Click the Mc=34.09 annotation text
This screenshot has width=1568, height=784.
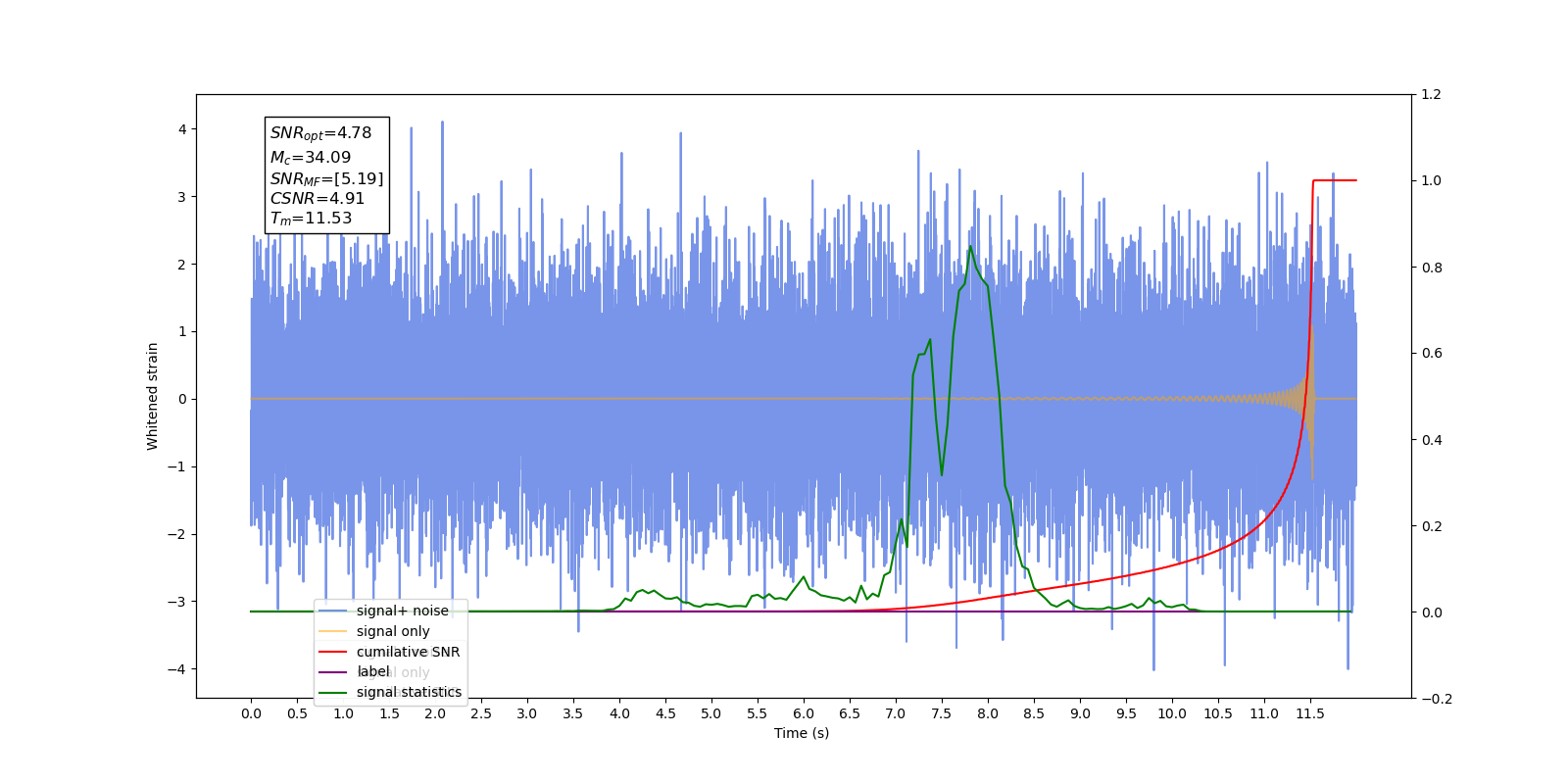coord(310,157)
